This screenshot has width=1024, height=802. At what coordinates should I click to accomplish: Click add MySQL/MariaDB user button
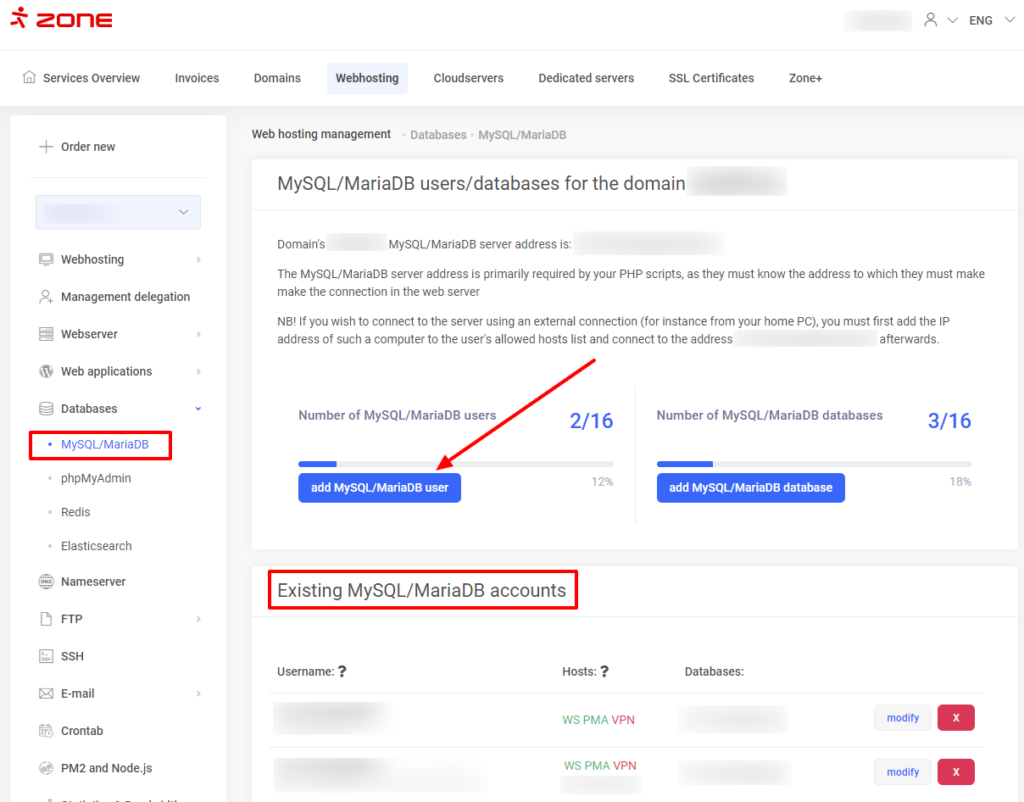tap(379, 488)
